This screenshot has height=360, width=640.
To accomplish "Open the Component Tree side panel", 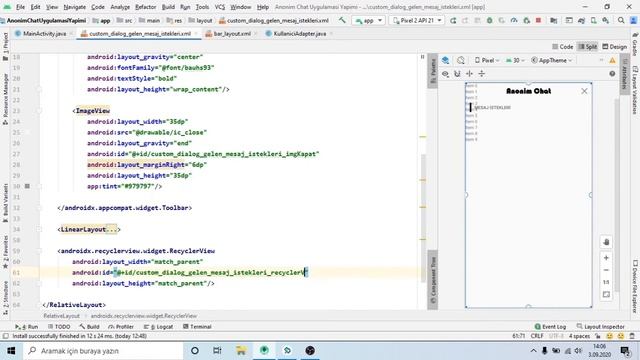I will 433,281.
